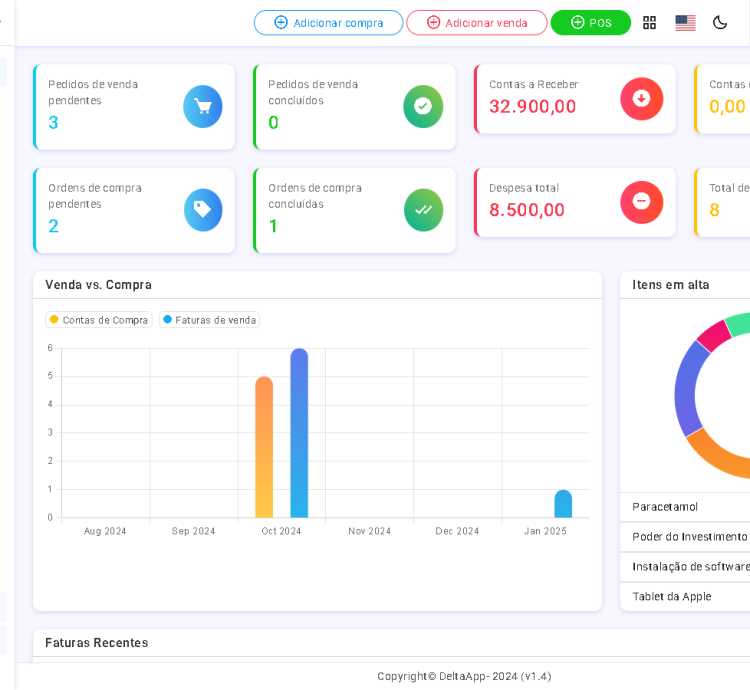
Task: Click the blue Oct 2024 sales bar
Action: pyautogui.click(x=299, y=433)
